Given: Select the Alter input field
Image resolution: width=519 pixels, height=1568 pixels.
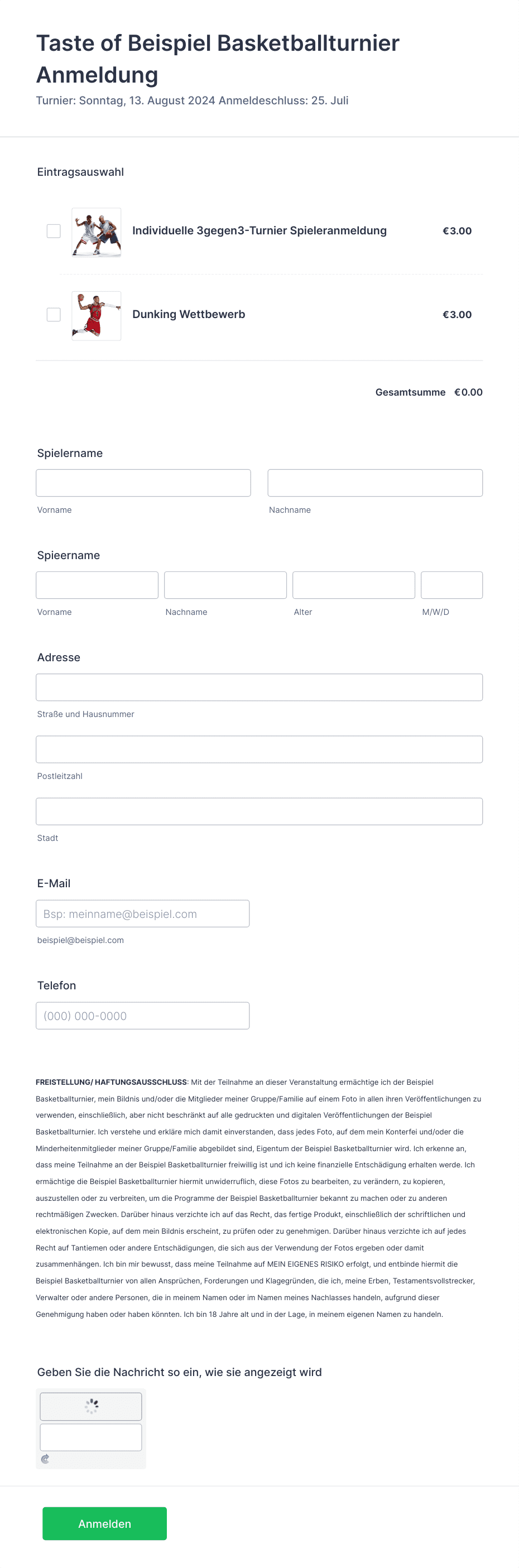Looking at the screenshot, I should [354, 585].
